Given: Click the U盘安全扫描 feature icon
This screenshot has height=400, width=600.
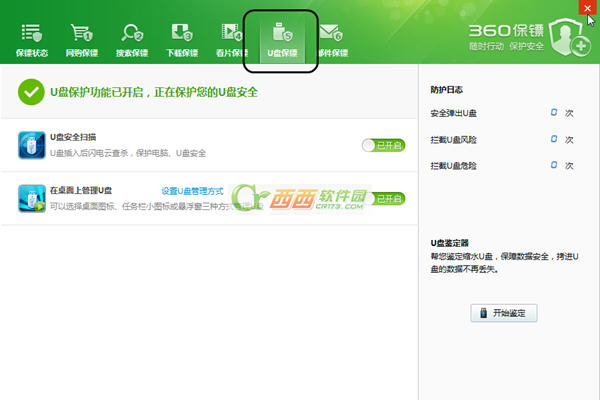Looking at the screenshot, I should click(x=31, y=145).
